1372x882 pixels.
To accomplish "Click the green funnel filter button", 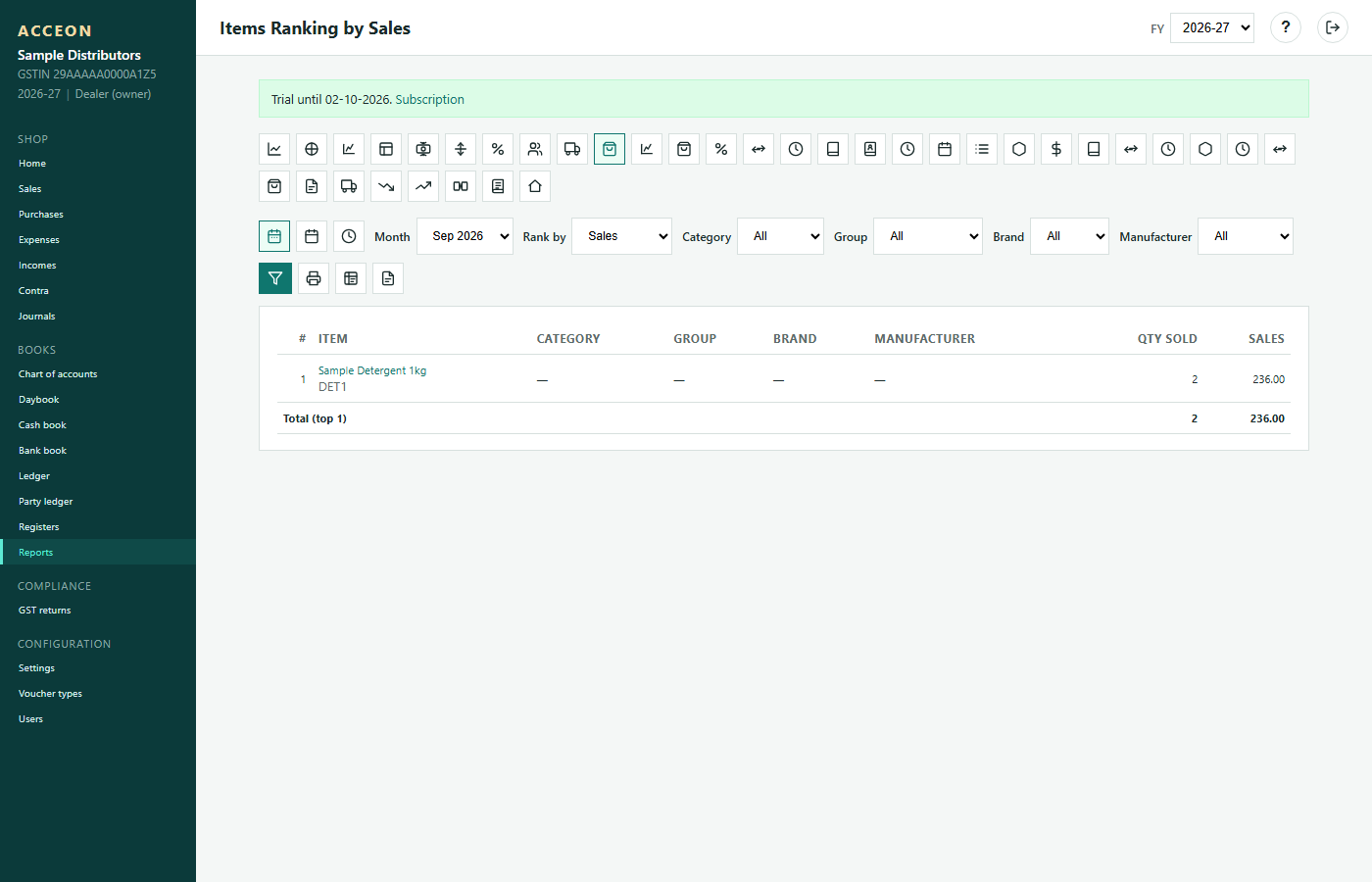I will click(x=275, y=278).
